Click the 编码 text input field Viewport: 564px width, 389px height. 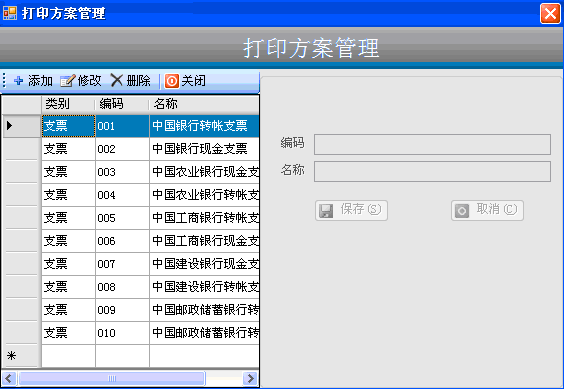[x=432, y=145]
